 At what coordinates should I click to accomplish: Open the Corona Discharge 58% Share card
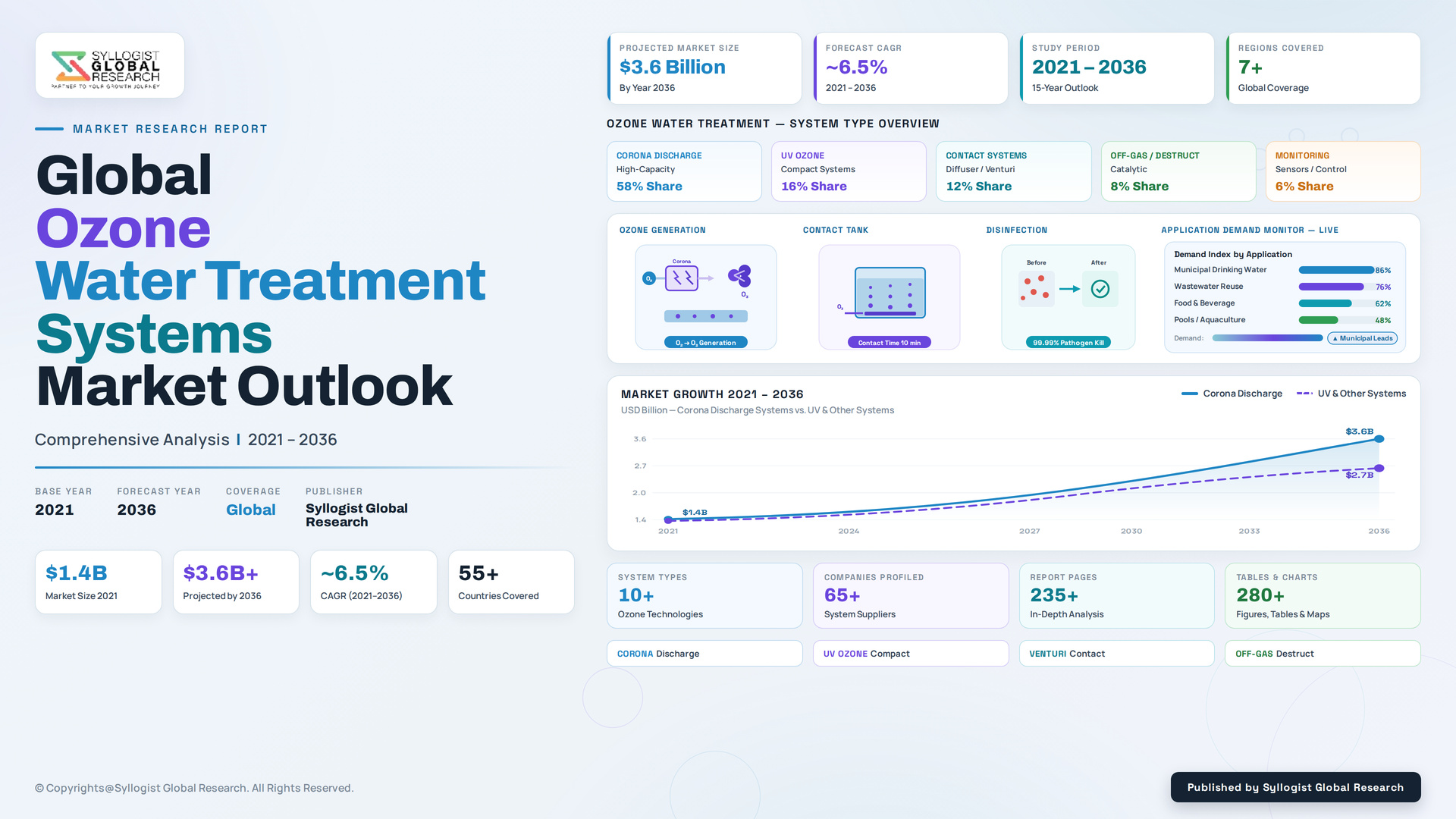pyautogui.click(x=684, y=171)
